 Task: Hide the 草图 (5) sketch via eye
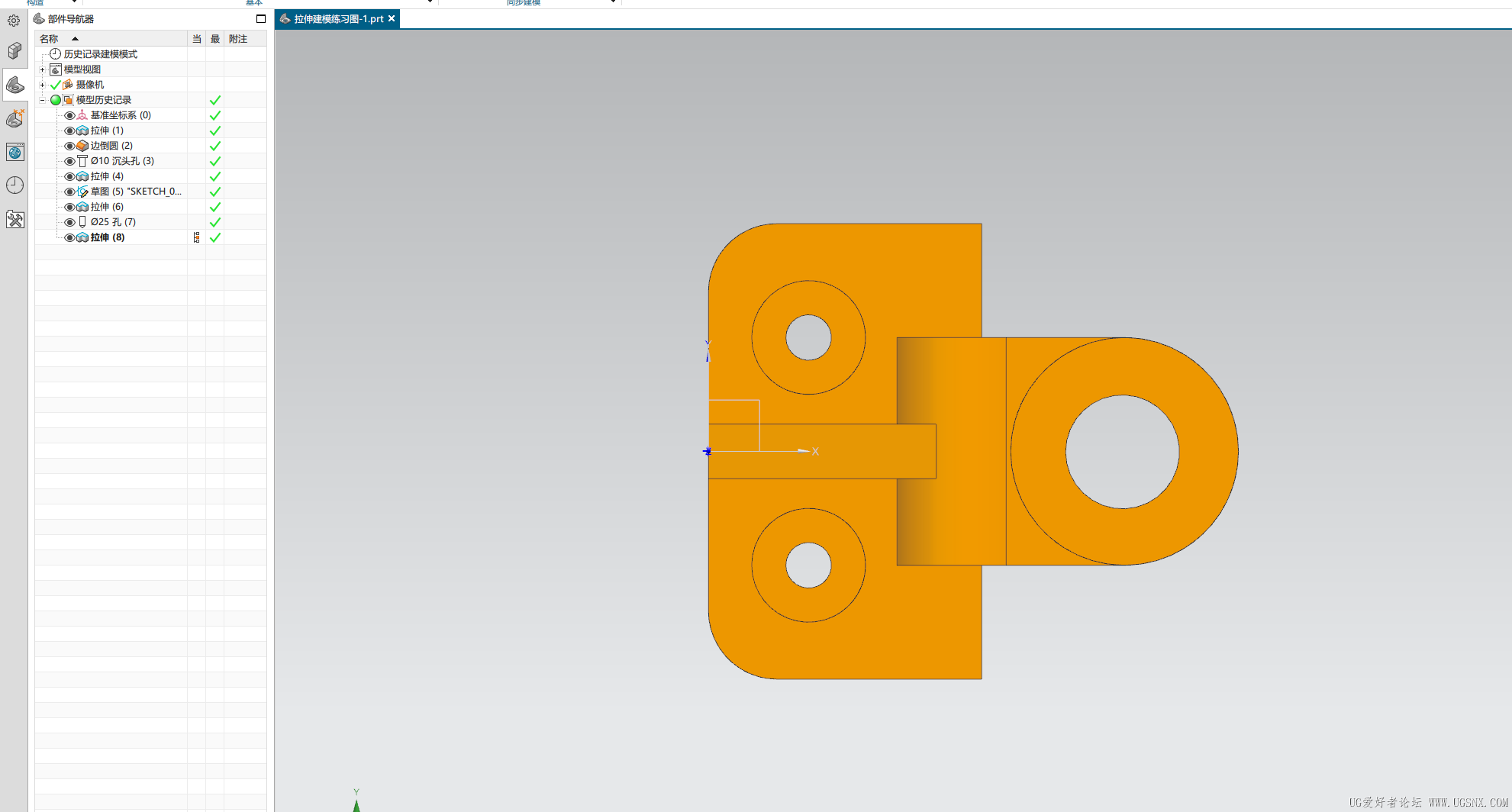coord(69,192)
